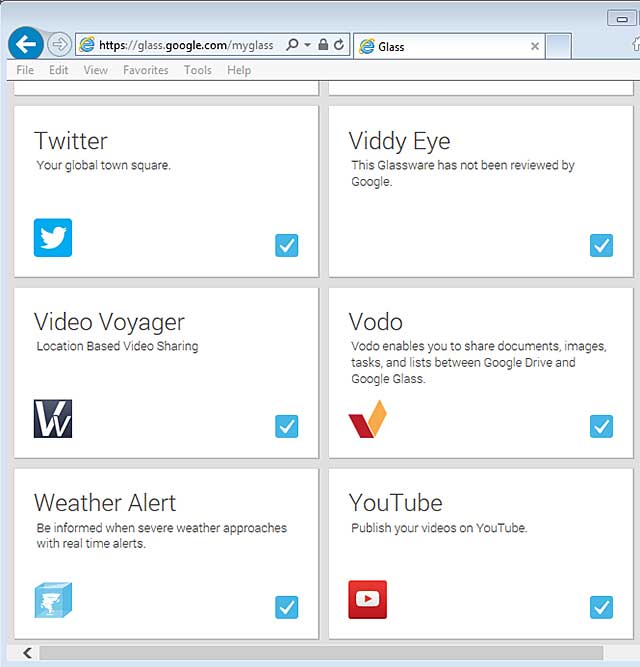
Task: Click the browser Forward arrow button
Action: coord(59,44)
